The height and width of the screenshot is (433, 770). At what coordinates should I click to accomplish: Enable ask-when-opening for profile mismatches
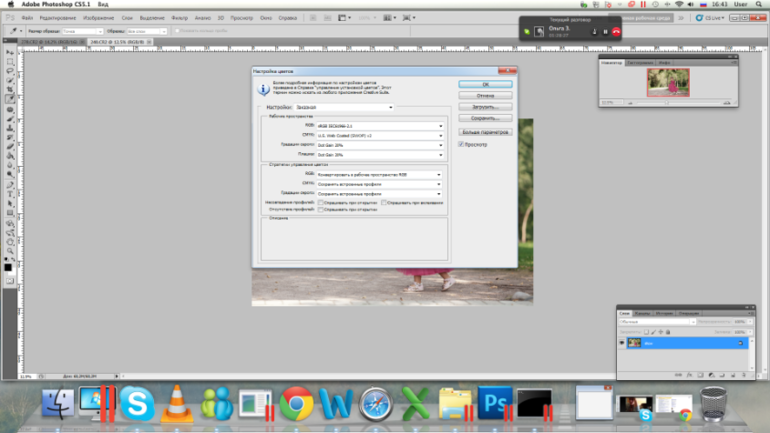(320, 202)
